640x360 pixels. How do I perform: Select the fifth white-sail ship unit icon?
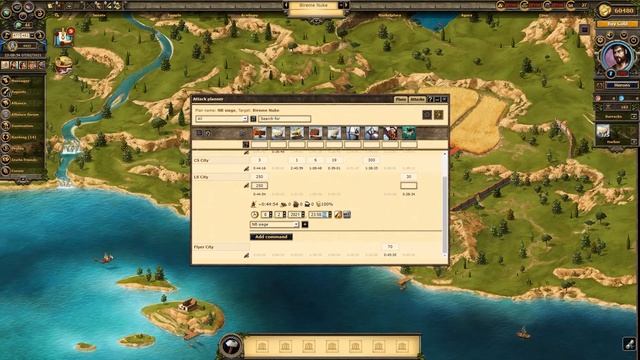(x=334, y=133)
